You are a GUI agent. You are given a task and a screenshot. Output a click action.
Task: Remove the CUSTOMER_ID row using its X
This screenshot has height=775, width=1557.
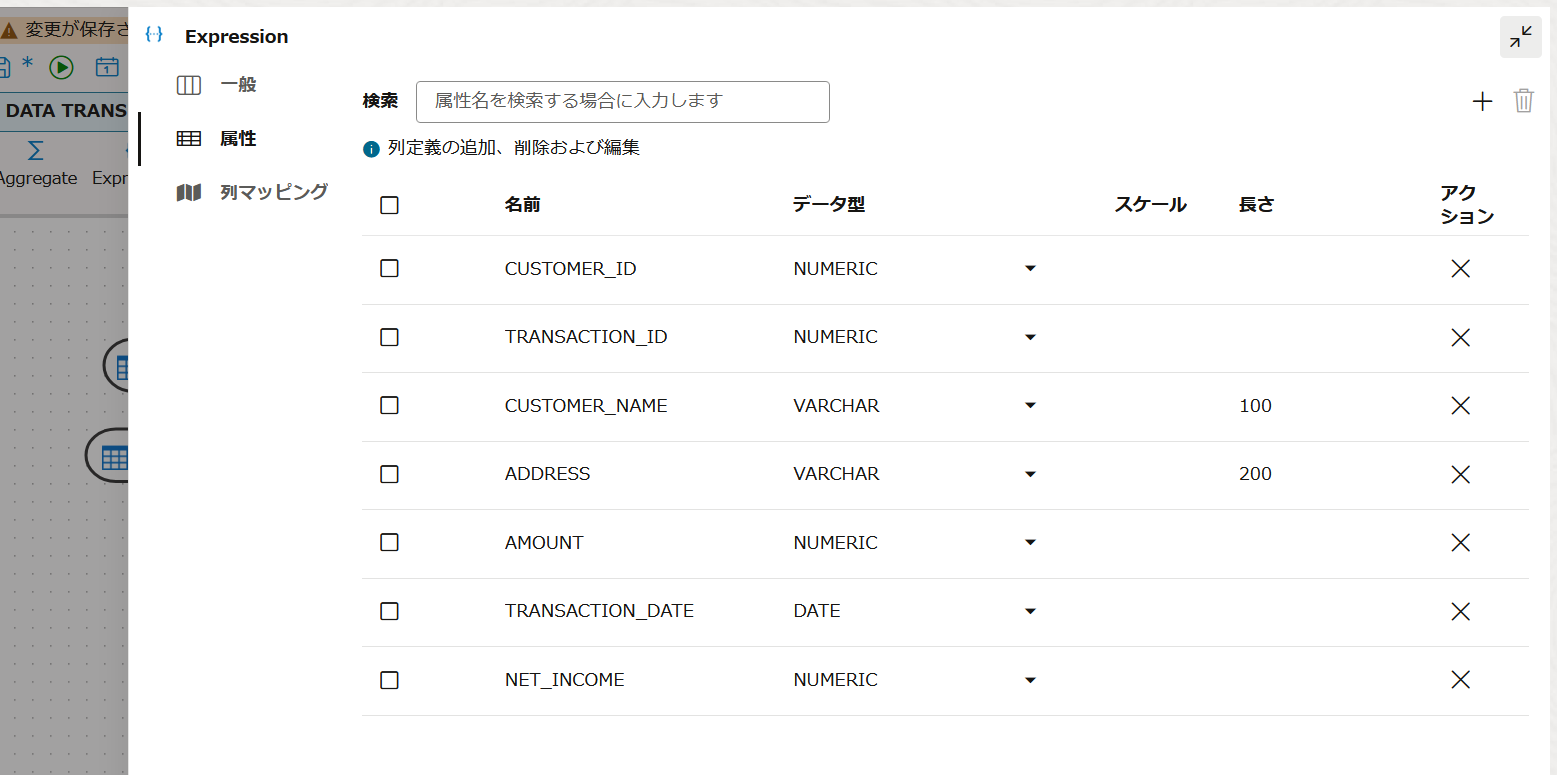(x=1460, y=268)
